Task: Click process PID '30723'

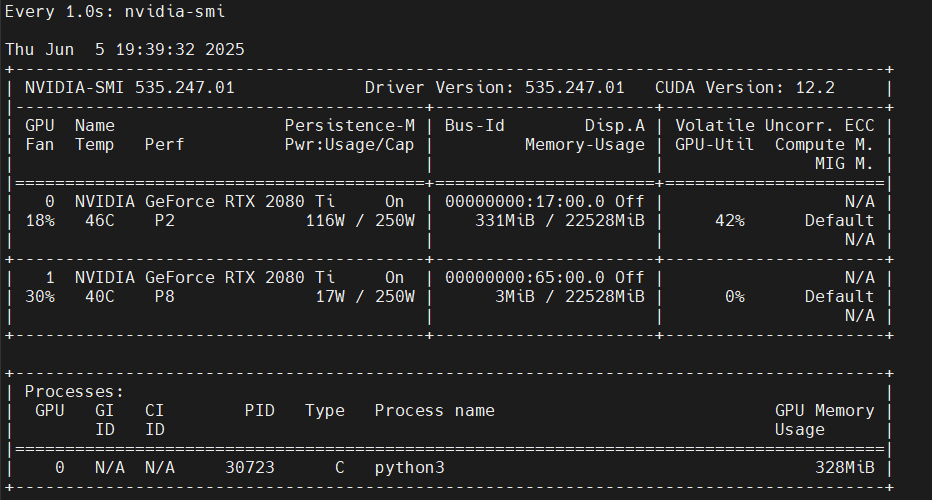Action: click(x=250, y=468)
